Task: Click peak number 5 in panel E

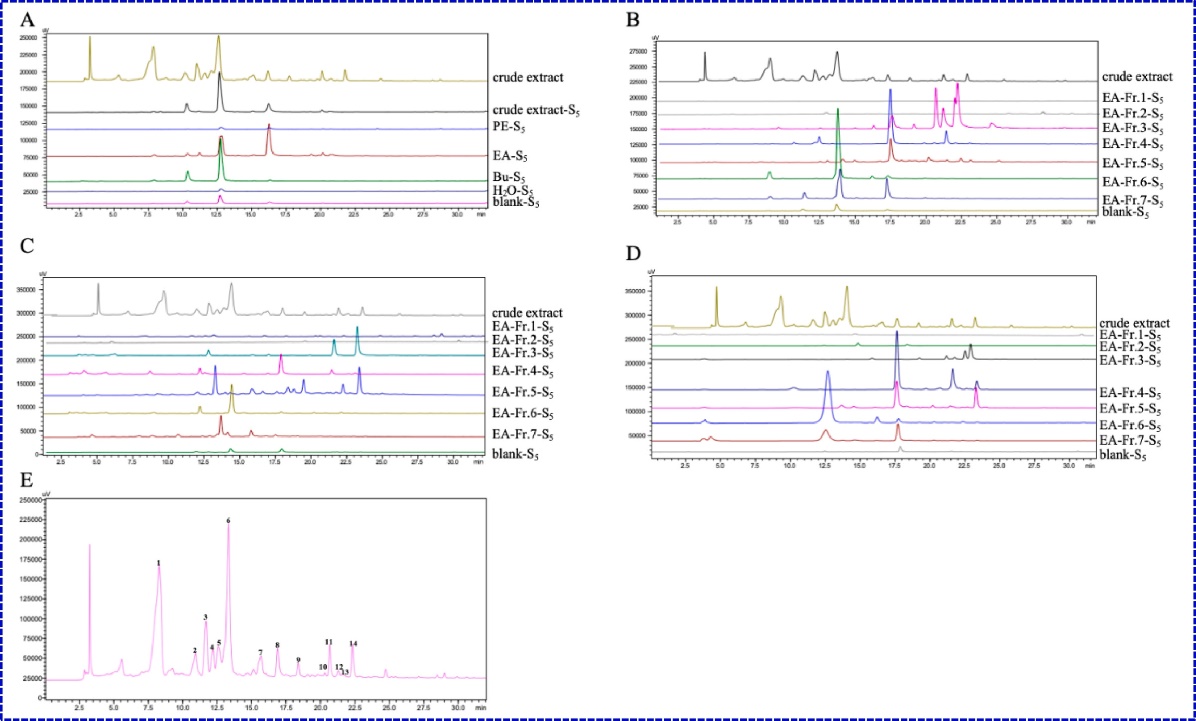Action: tap(219, 642)
